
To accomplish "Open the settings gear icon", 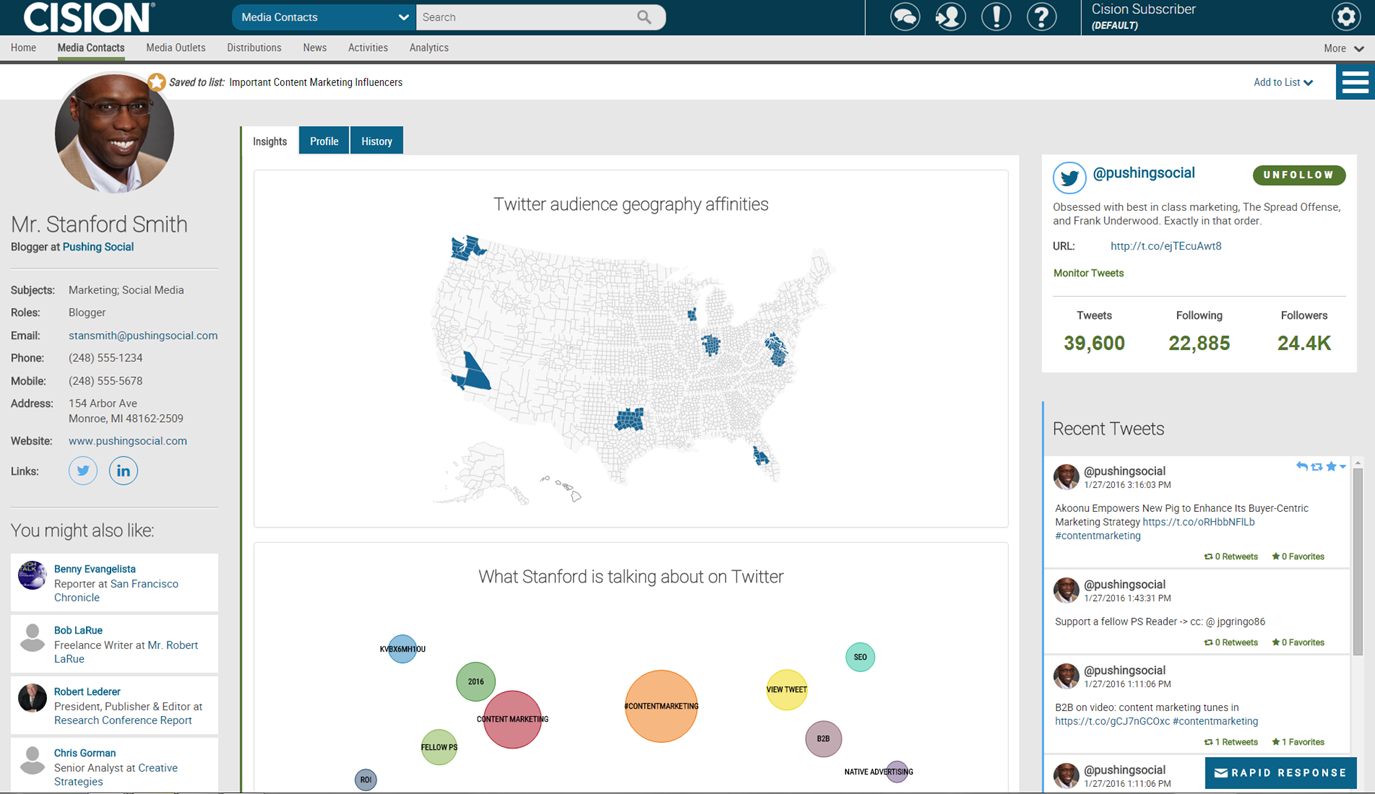I will click(1346, 17).
